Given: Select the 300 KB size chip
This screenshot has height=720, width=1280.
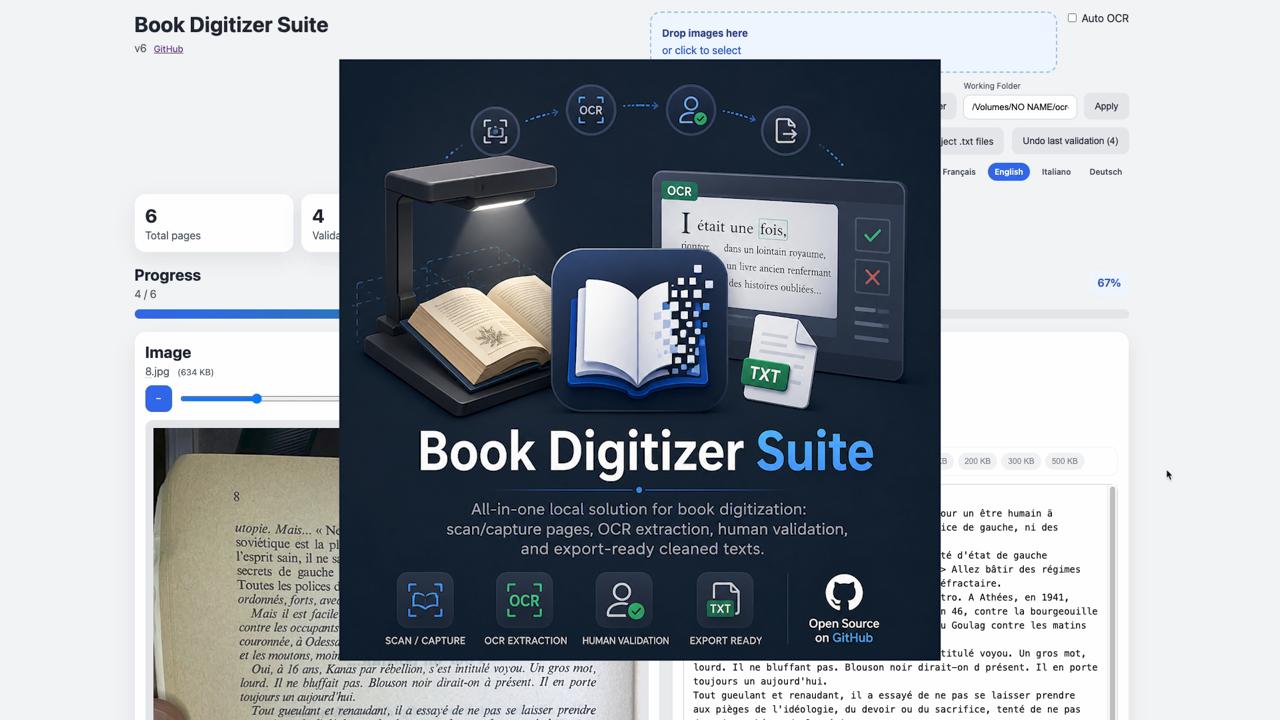Looking at the screenshot, I should 1021,461.
